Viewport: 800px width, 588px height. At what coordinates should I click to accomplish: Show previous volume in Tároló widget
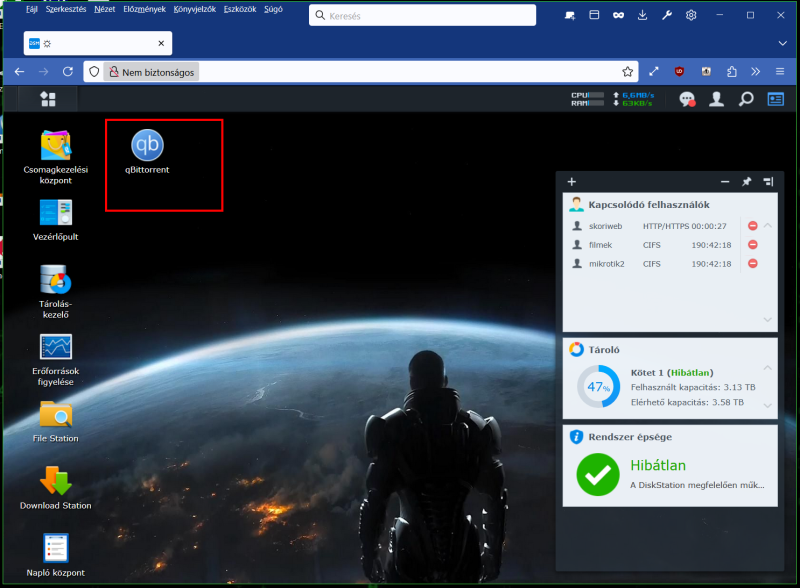tap(768, 368)
